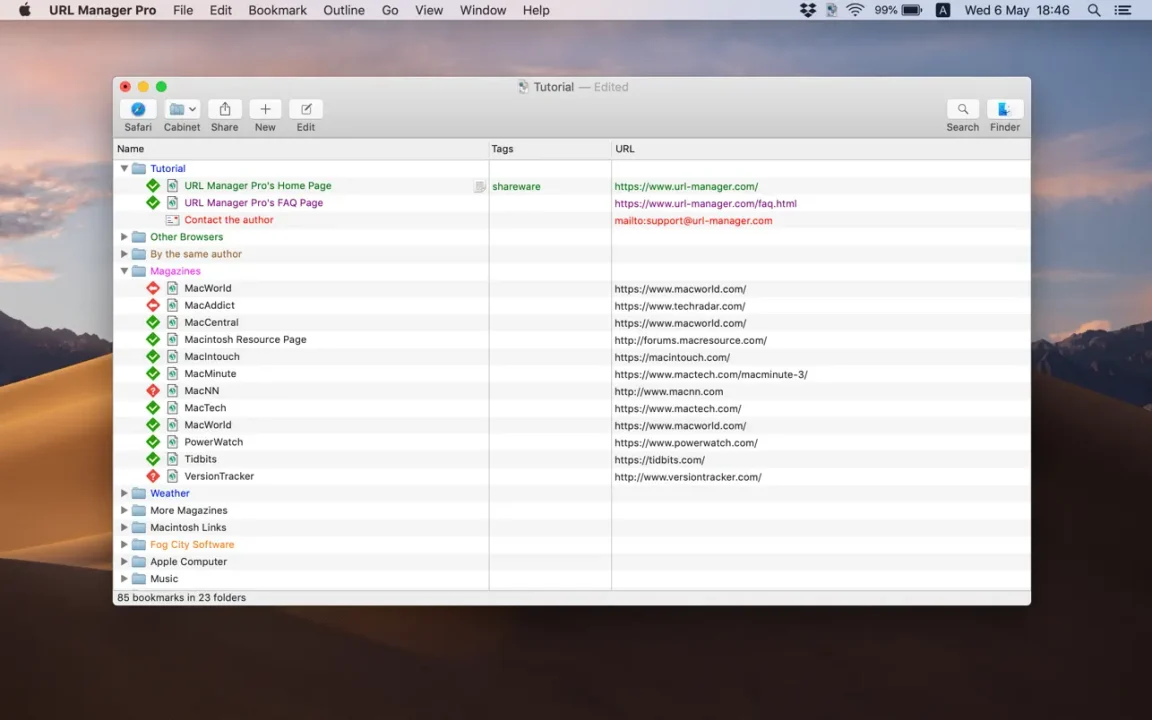Collapse the Magazines folder
Image resolution: width=1152 pixels, height=720 pixels.
click(124, 271)
